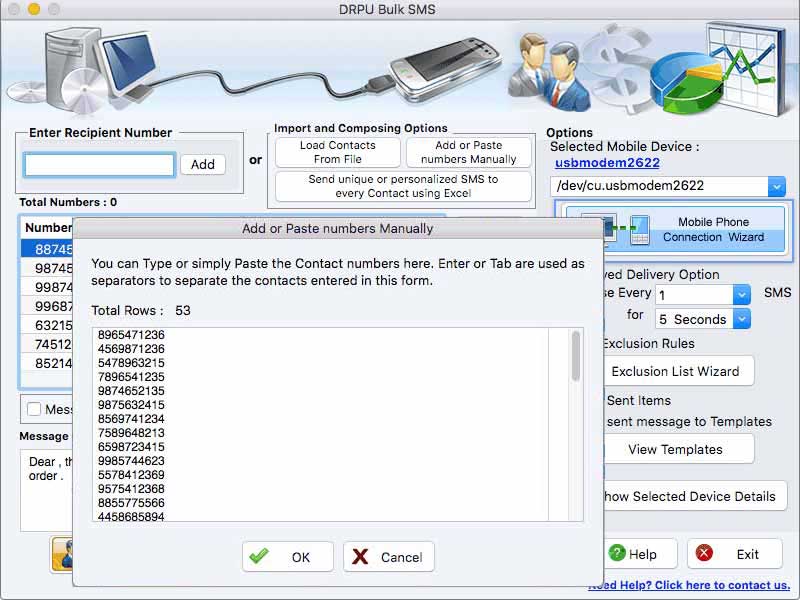
Task: Open the /dev/cu.usbmodem2622 port dropdown
Action: (x=775, y=186)
